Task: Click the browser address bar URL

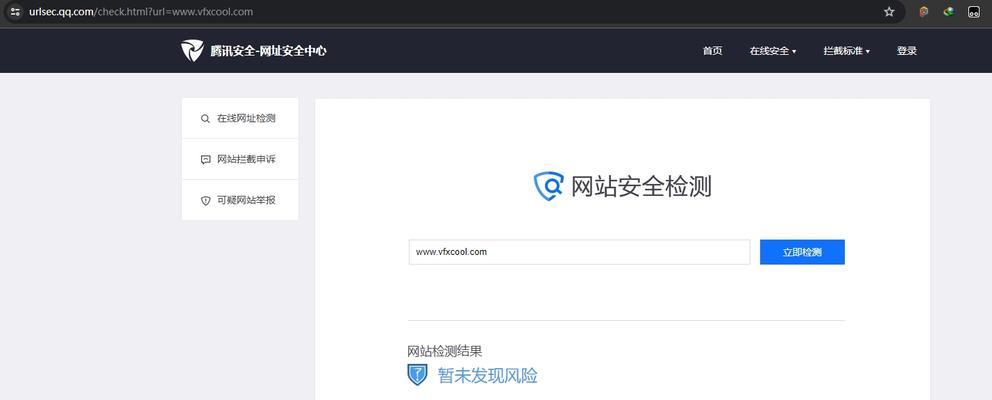Action: tap(141, 11)
